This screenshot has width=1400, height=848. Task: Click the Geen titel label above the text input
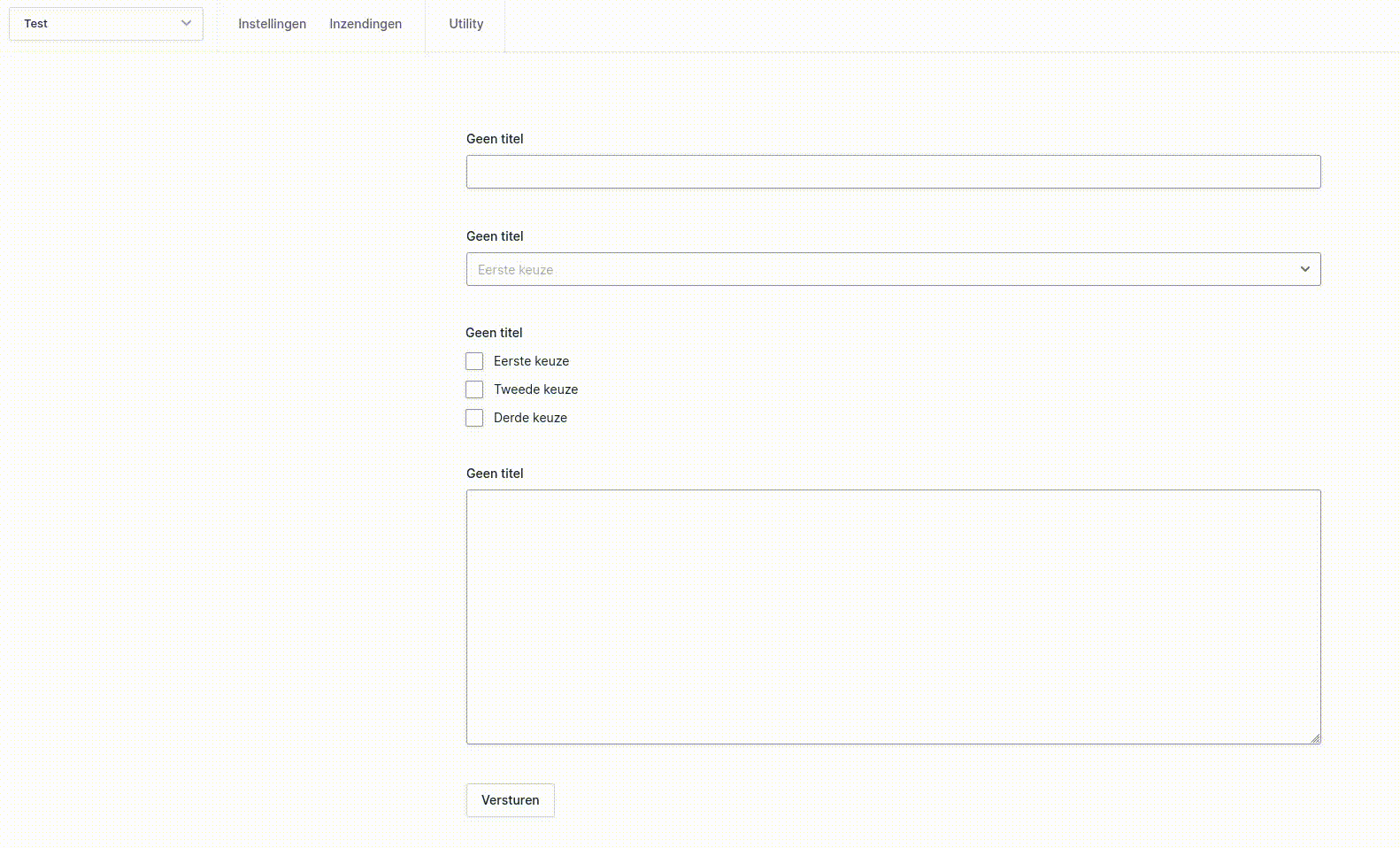495,139
